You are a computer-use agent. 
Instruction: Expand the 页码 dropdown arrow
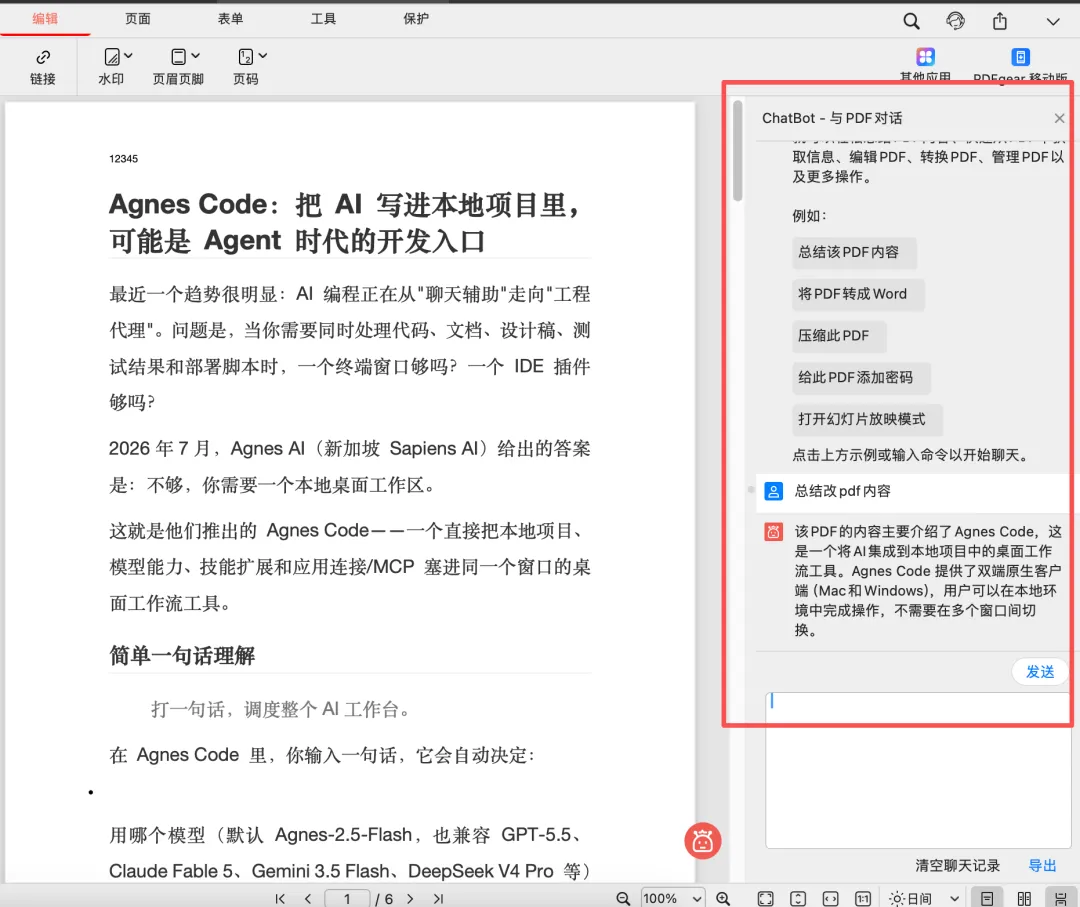262,56
